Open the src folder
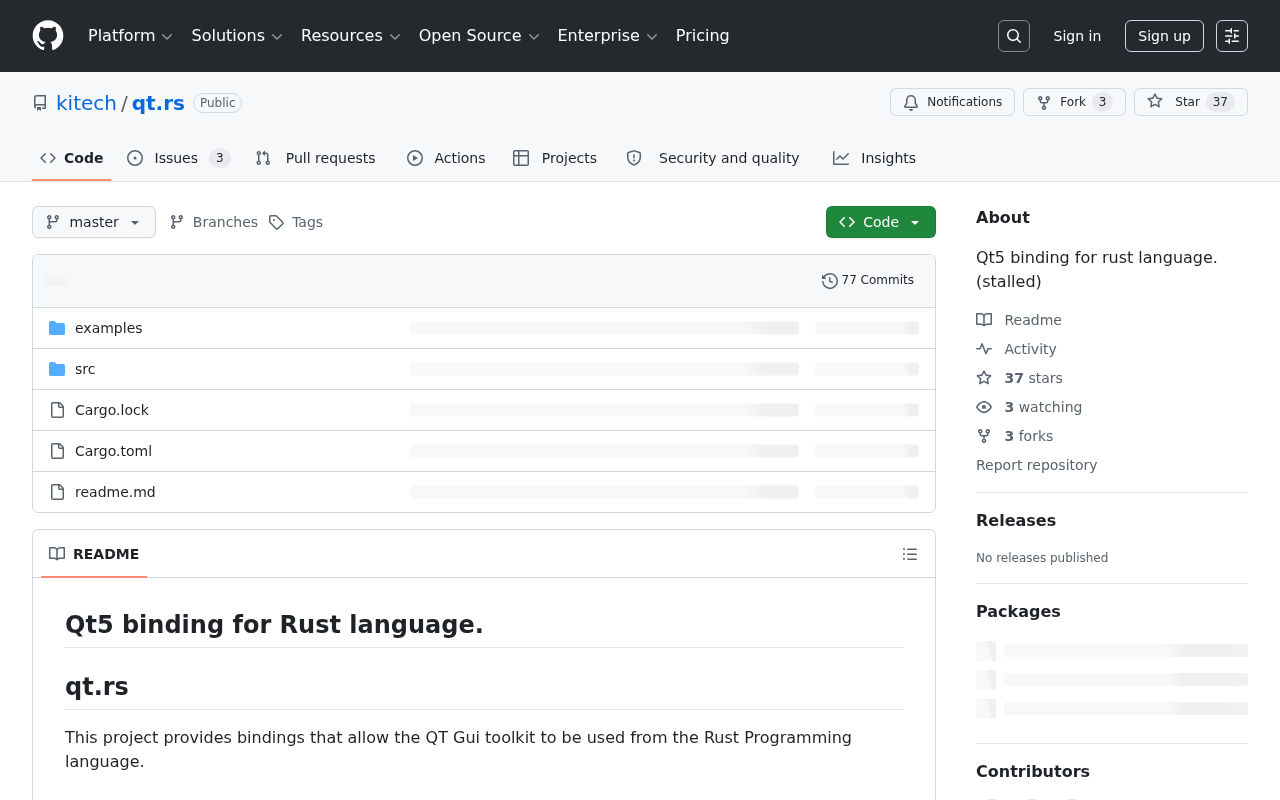The height and width of the screenshot is (800, 1280). [85, 369]
